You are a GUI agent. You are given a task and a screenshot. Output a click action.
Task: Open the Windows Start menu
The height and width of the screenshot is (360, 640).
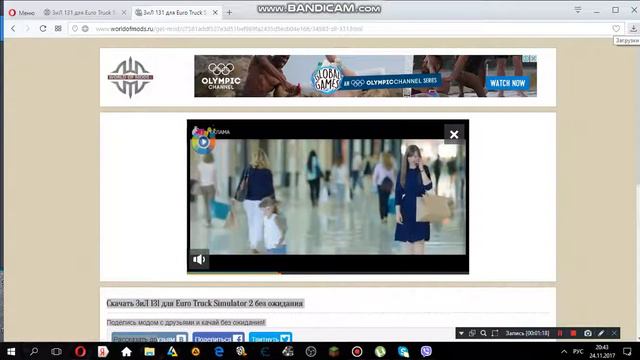coord(11,351)
